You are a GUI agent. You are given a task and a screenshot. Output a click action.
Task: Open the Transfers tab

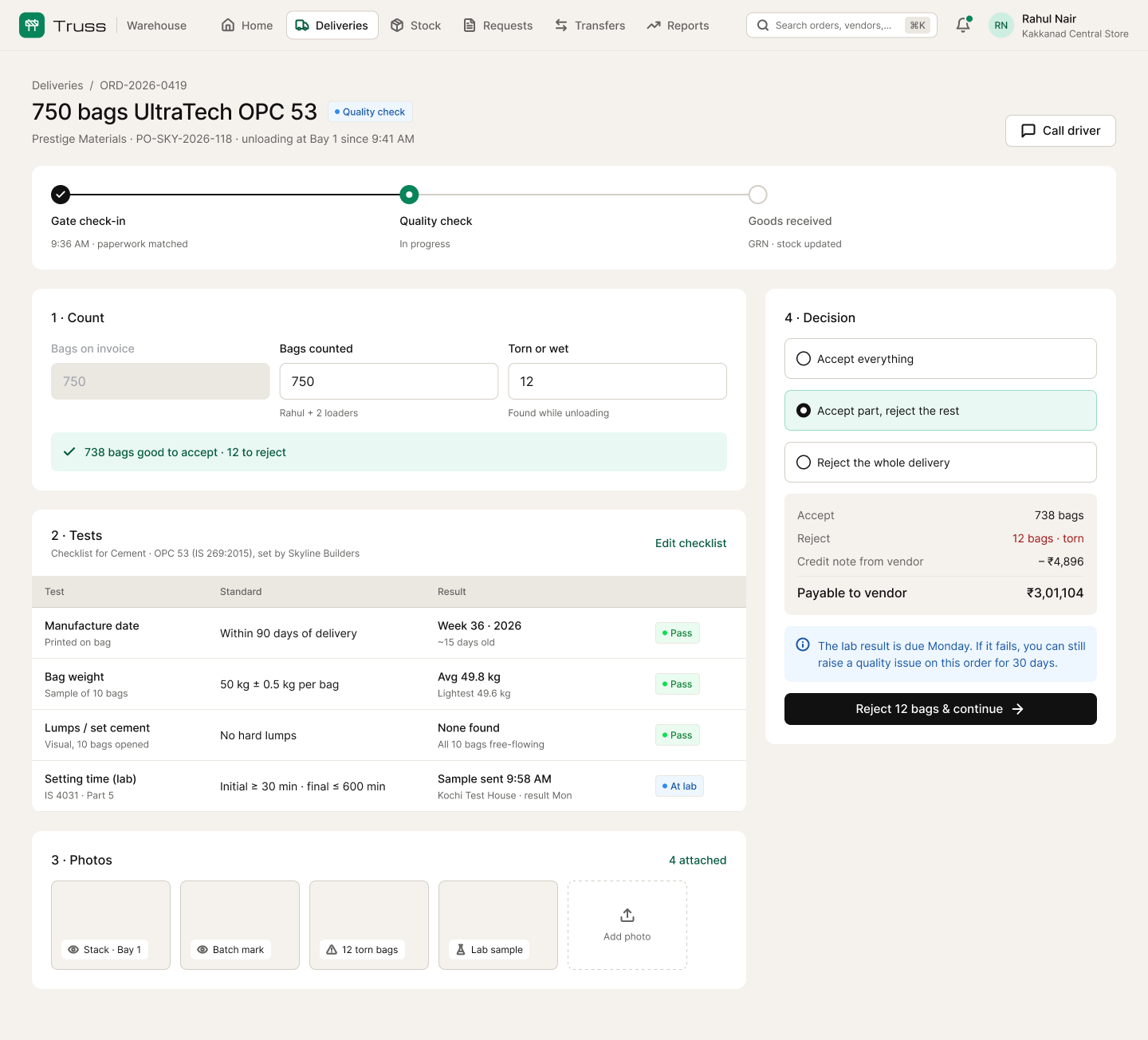[590, 26]
